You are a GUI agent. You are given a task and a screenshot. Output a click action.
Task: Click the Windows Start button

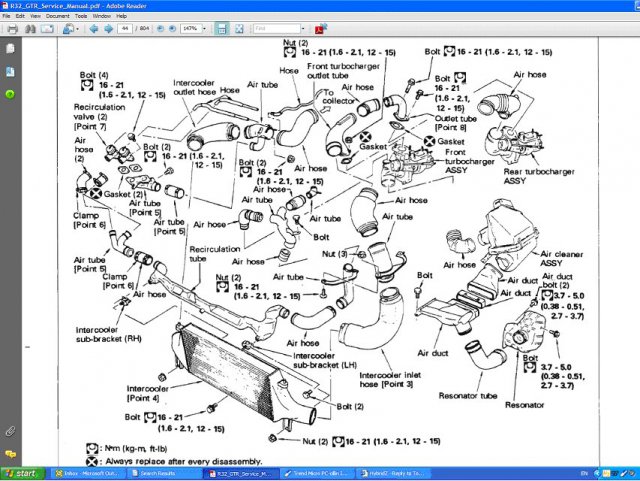pos(20,473)
